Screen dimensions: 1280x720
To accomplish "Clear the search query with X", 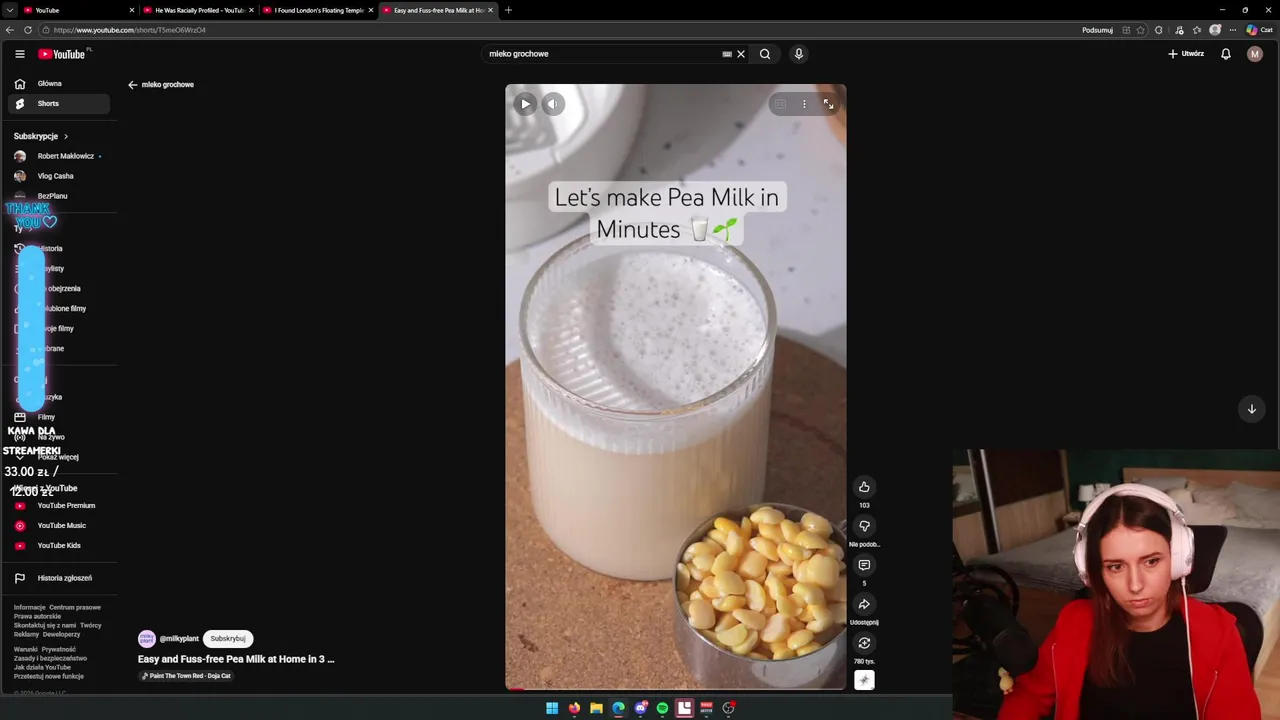I will tap(741, 54).
